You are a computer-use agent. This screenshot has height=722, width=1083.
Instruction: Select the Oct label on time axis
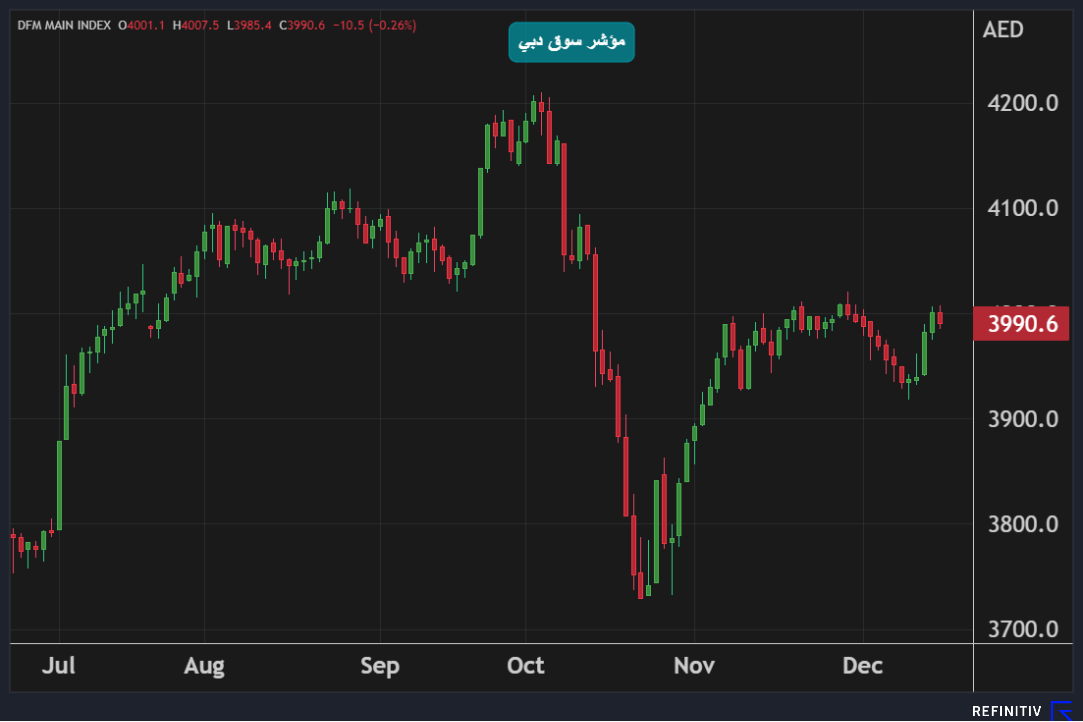[525, 666]
